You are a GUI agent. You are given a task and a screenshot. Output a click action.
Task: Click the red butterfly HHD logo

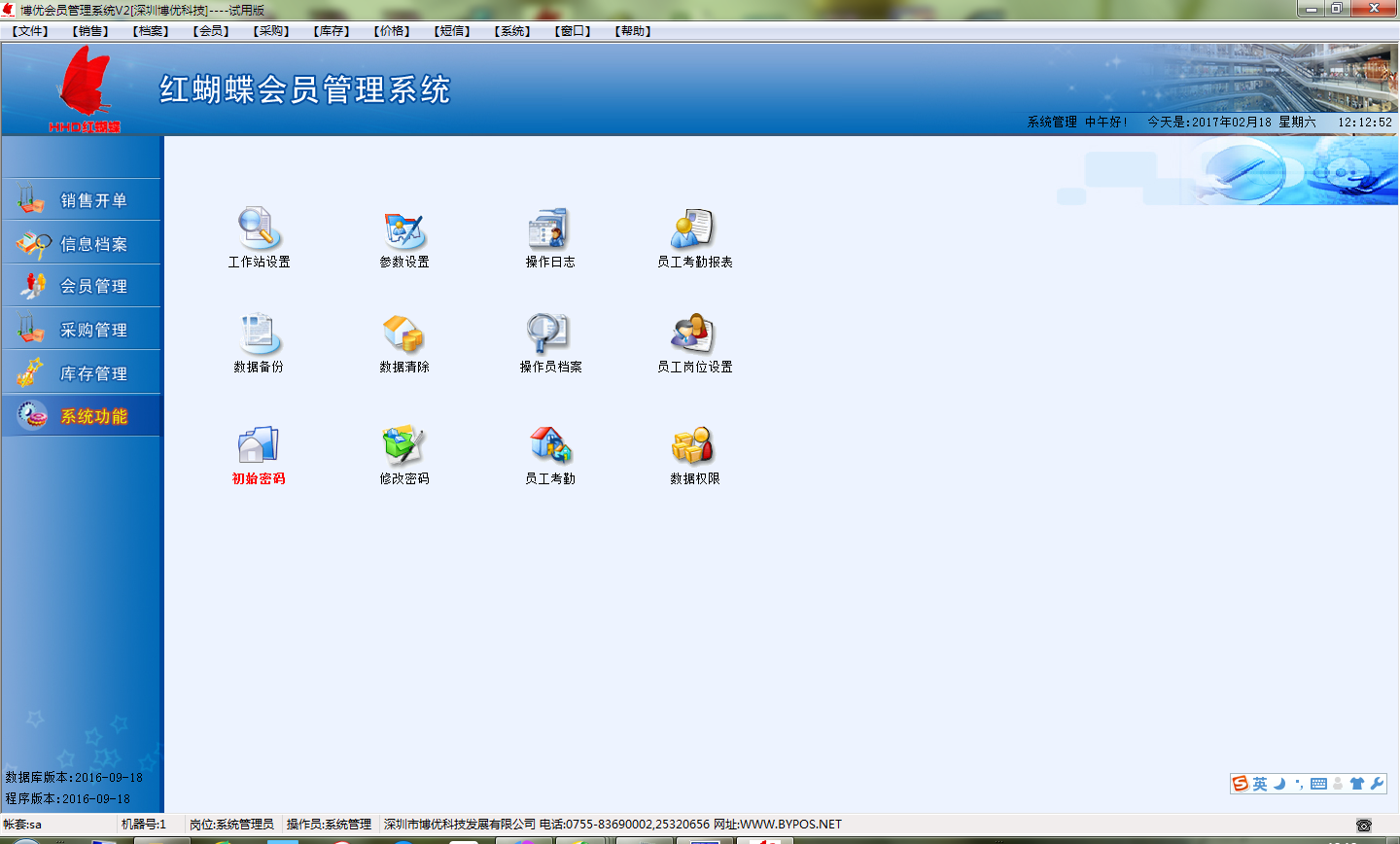click(x=85, y=88)
